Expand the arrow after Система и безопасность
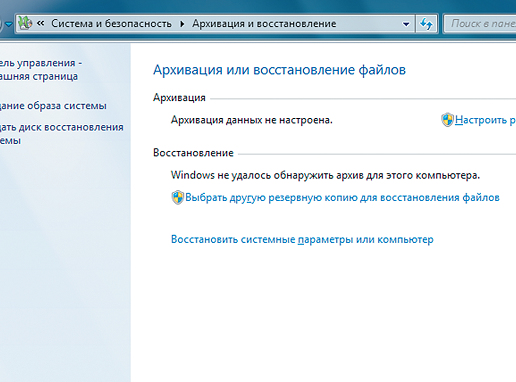516x382 pixels. coord(182,24)
